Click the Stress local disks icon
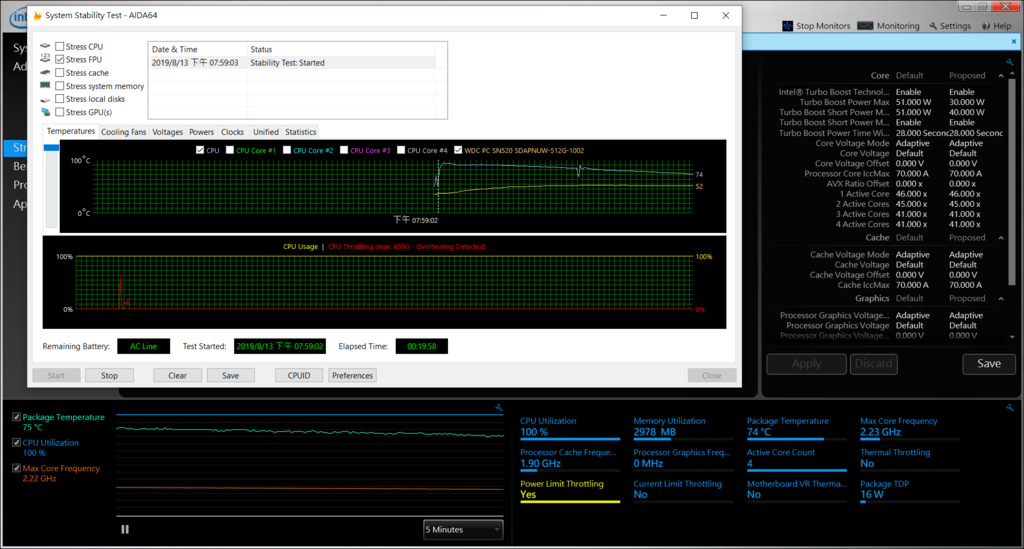This screenshot has width=1024, height=549. (45, 99)
